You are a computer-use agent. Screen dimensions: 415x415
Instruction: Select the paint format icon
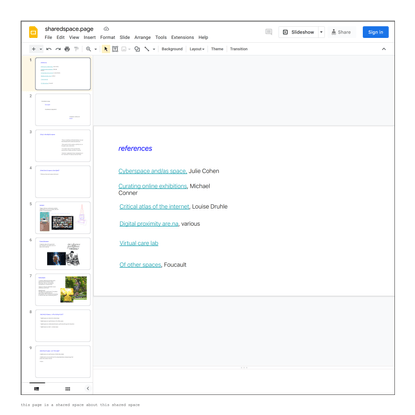pyautogui.click(x=76, y=49)
